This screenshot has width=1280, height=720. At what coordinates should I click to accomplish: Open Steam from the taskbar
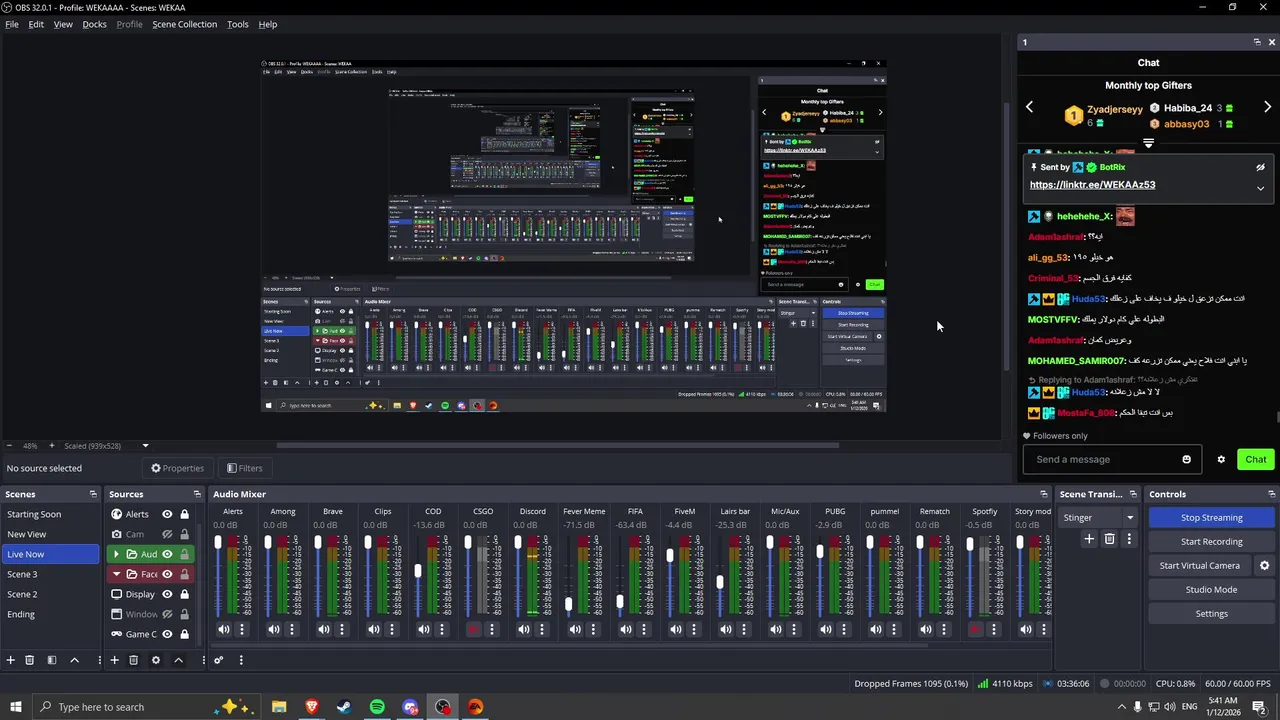pyautogui.click(x=344, y=707)
